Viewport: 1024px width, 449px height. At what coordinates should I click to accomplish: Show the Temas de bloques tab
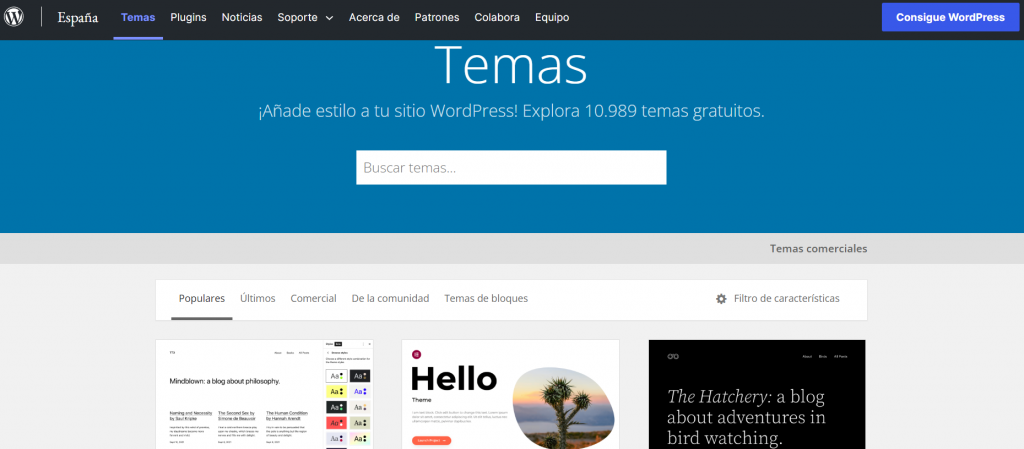pos(486,298)
